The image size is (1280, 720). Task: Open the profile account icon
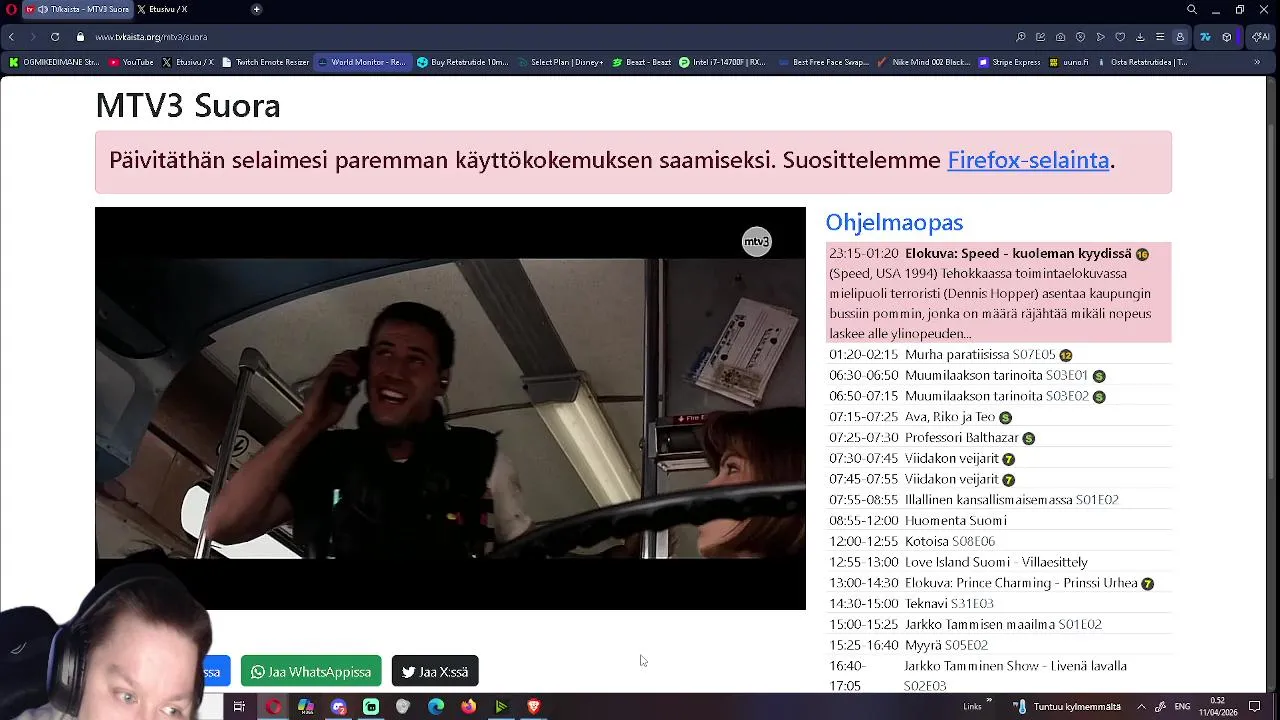pos(1180,37)
